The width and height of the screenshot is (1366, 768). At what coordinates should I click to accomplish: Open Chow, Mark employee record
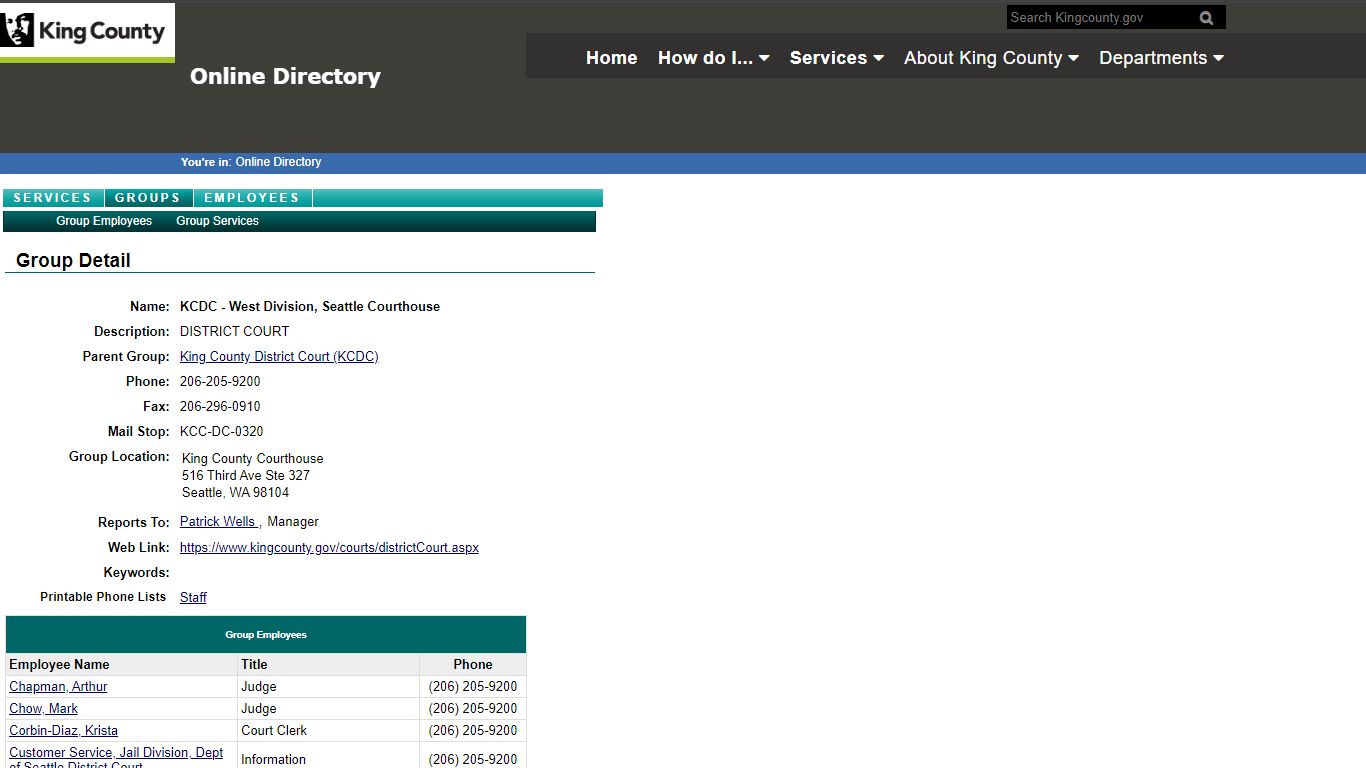[x=43, y=709]
